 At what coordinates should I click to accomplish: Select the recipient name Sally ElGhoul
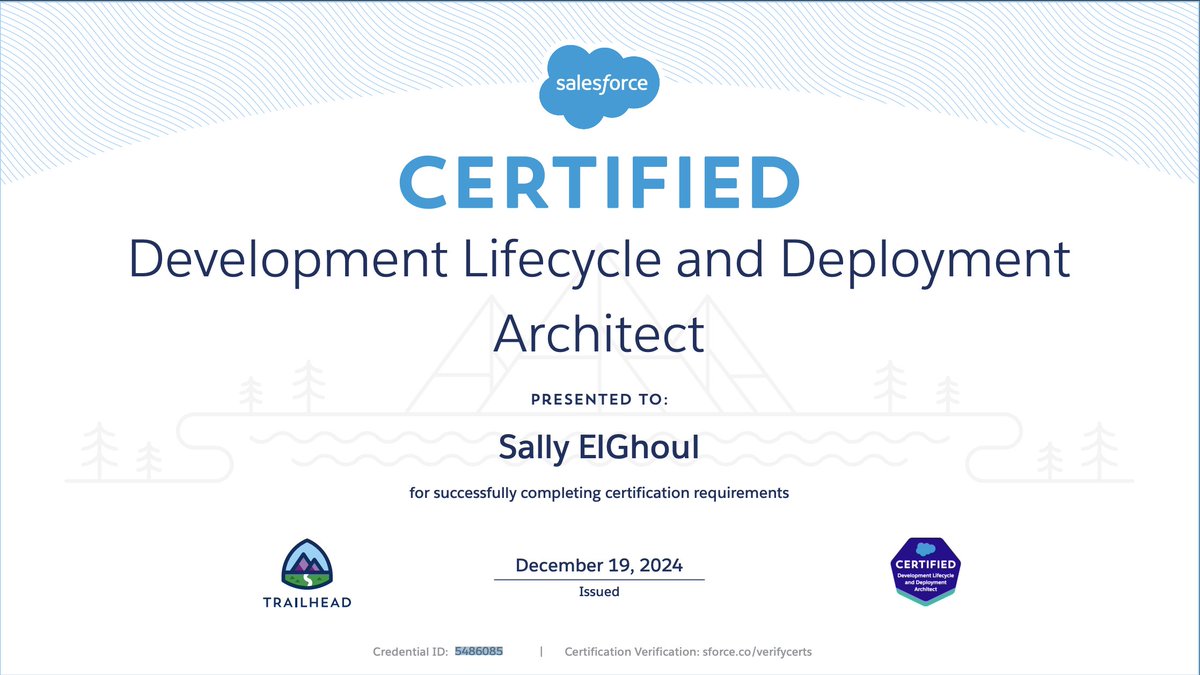click(x=599, y=448)
